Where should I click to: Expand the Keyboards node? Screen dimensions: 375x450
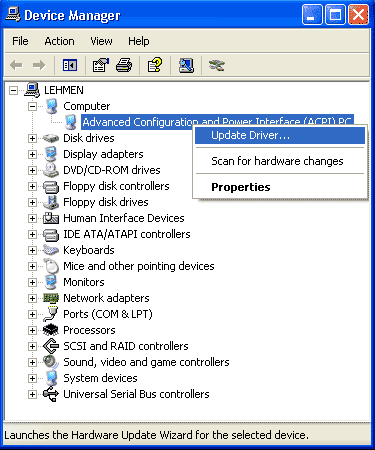[x=32, y=250]
